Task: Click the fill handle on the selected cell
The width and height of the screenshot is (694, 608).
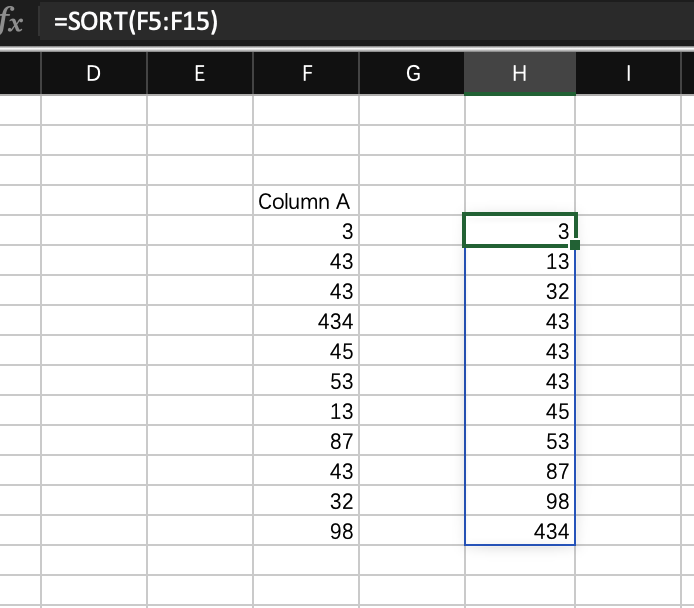Action: pos(575,244)
